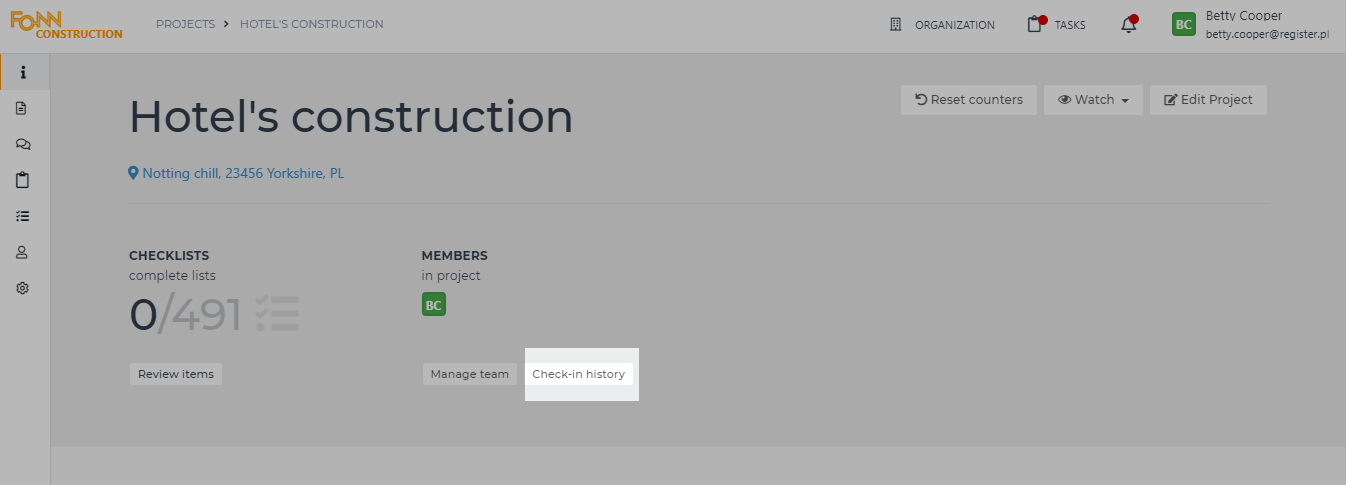This screenshot has height=485, width=1346.
Task: Click the FONN Construction logo
Action: (x=66, y=25)
